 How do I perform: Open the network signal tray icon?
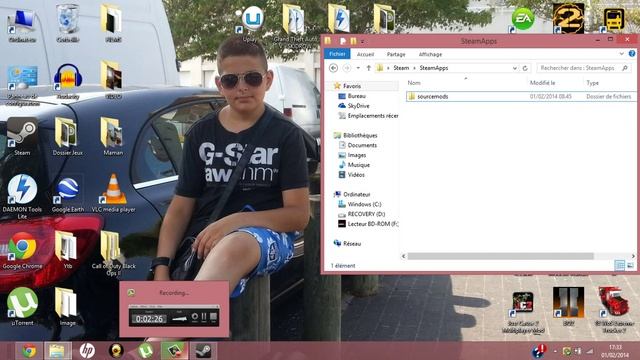click(590, 351)
